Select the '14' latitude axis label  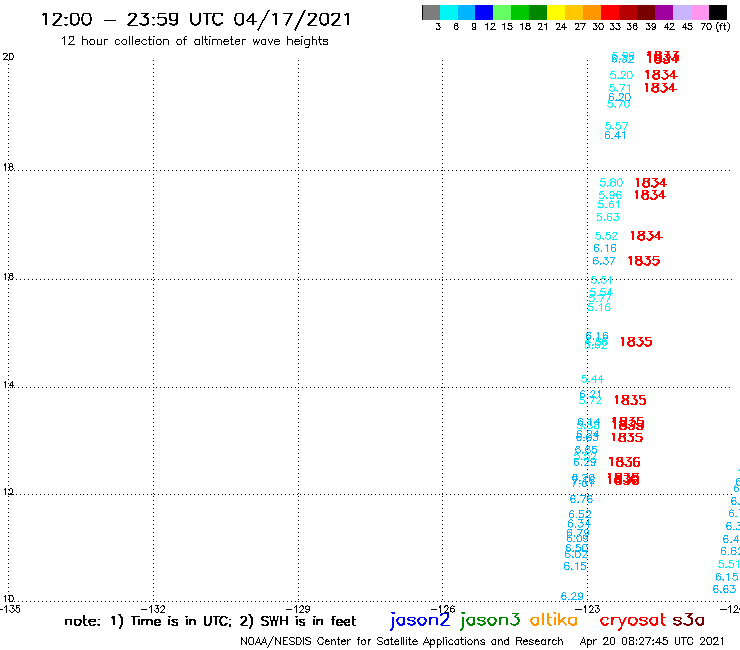point(8,385)
